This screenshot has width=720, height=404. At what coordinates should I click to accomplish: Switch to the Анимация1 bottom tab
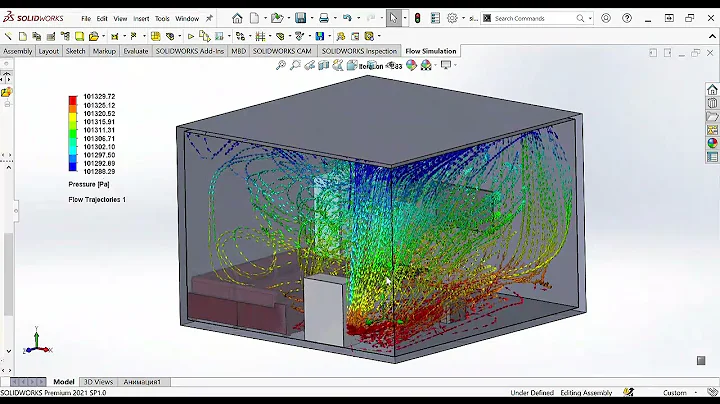142,382
